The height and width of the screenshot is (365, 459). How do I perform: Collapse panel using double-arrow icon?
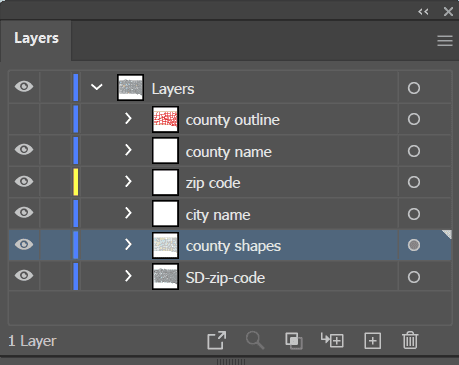point(423,12)
